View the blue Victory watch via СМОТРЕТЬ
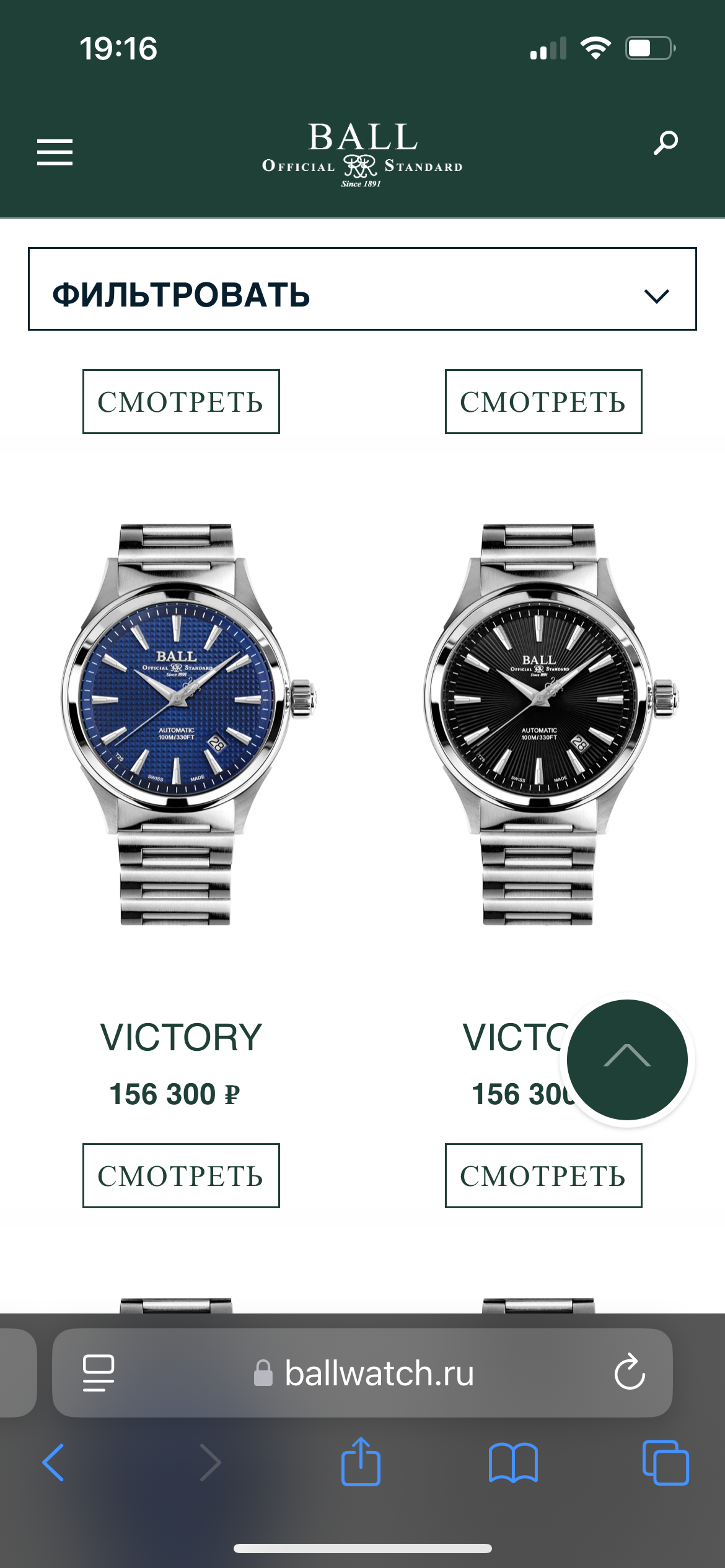 181,1175
